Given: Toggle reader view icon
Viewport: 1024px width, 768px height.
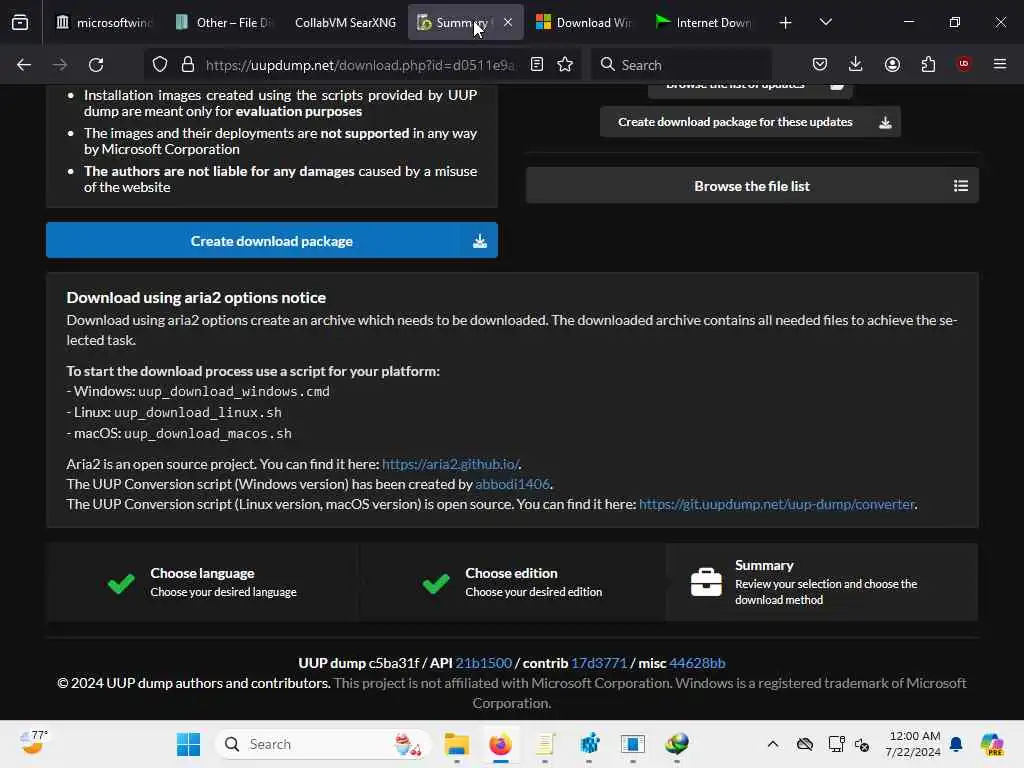Looking at the screenshot, I should [x=537, y=65].
